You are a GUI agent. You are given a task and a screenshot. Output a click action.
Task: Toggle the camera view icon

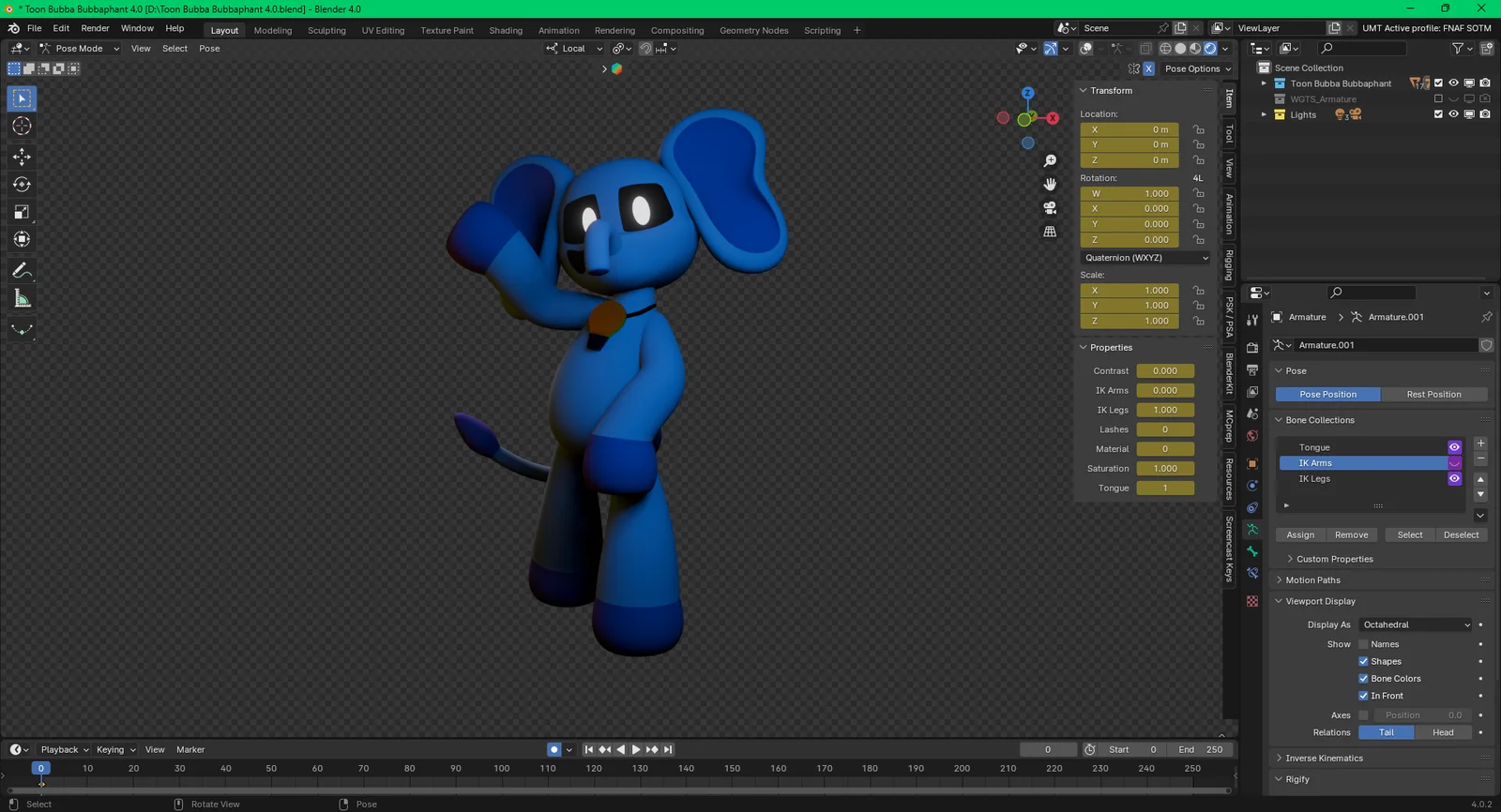1050,208
